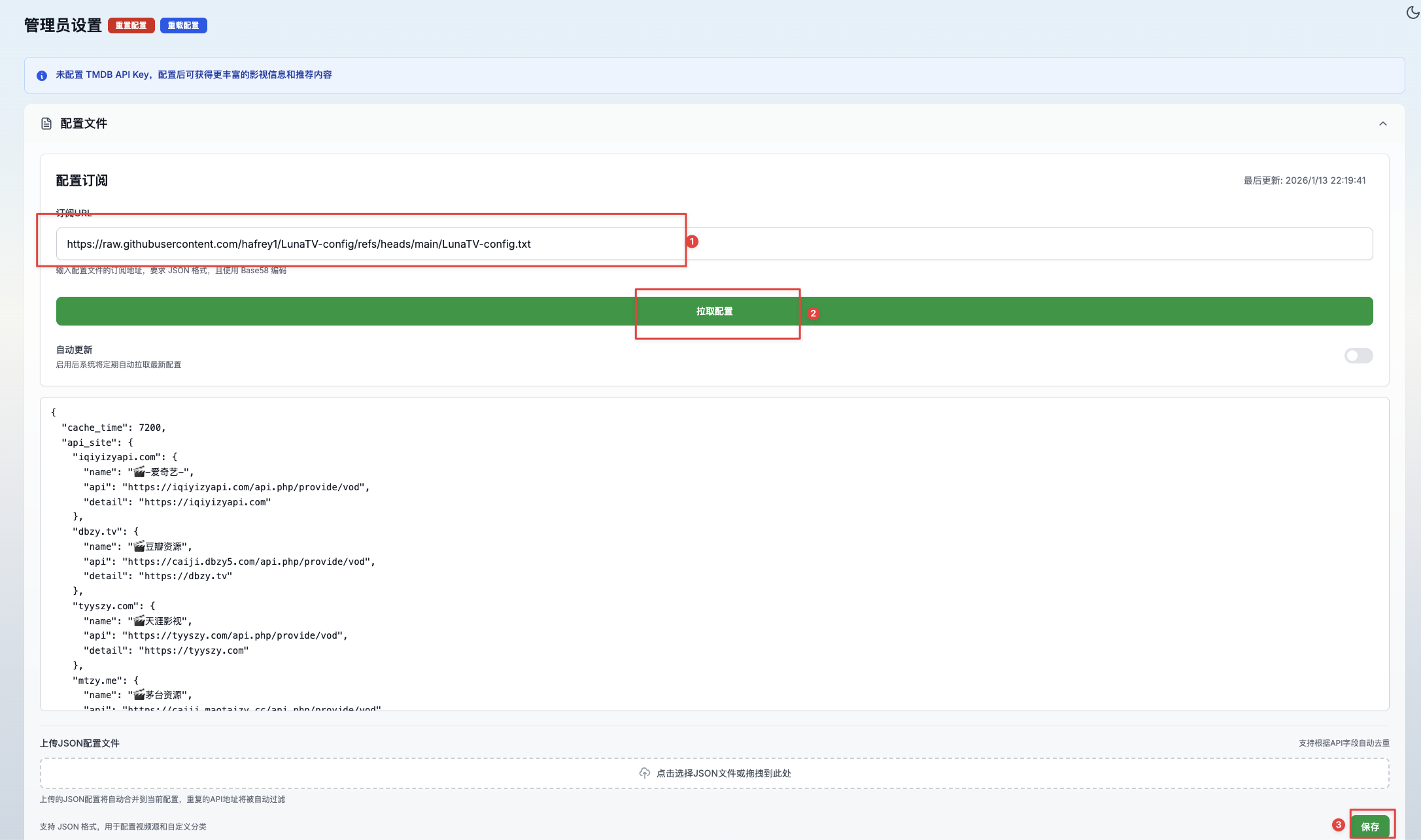Click the tyyszy.com detail URL line

pos(166,650)
